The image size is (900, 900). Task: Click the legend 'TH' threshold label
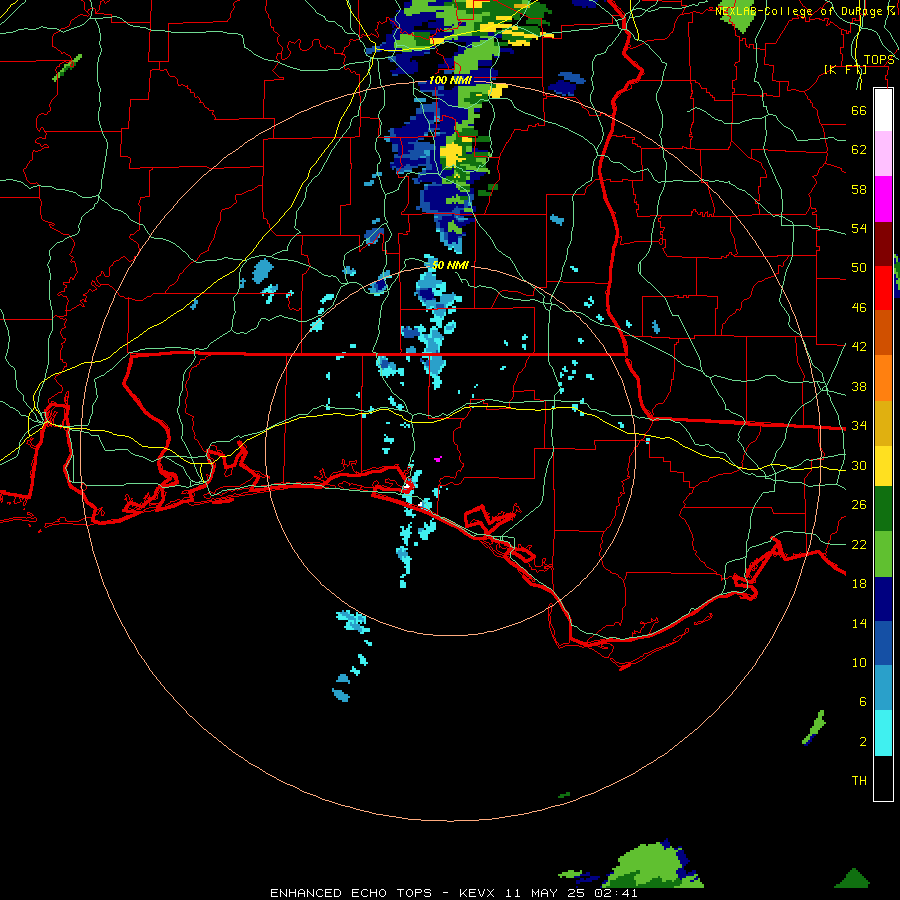coord(859,781)
